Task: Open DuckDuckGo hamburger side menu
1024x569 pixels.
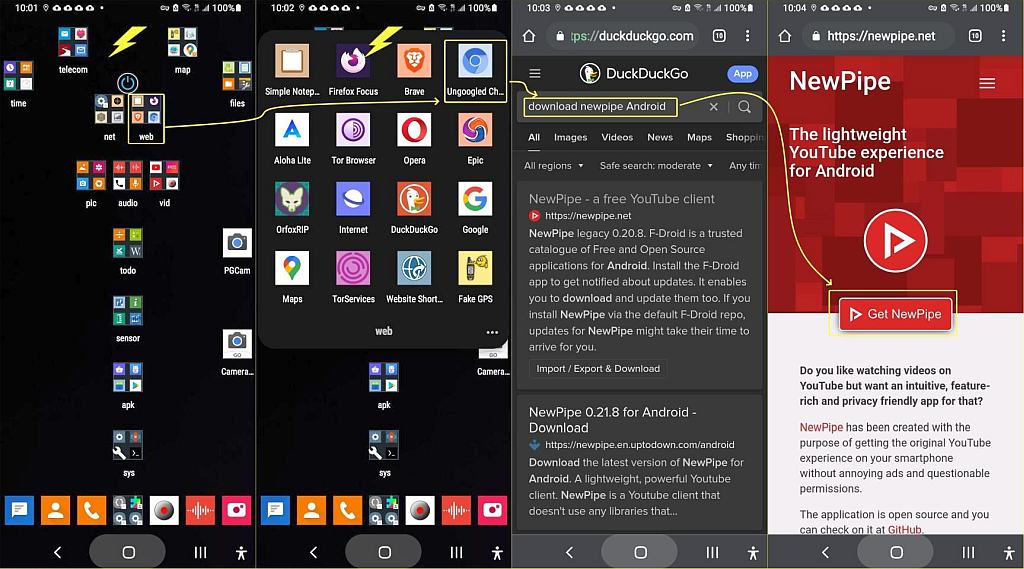Action: pyautogui.click(x=535, y=73)
